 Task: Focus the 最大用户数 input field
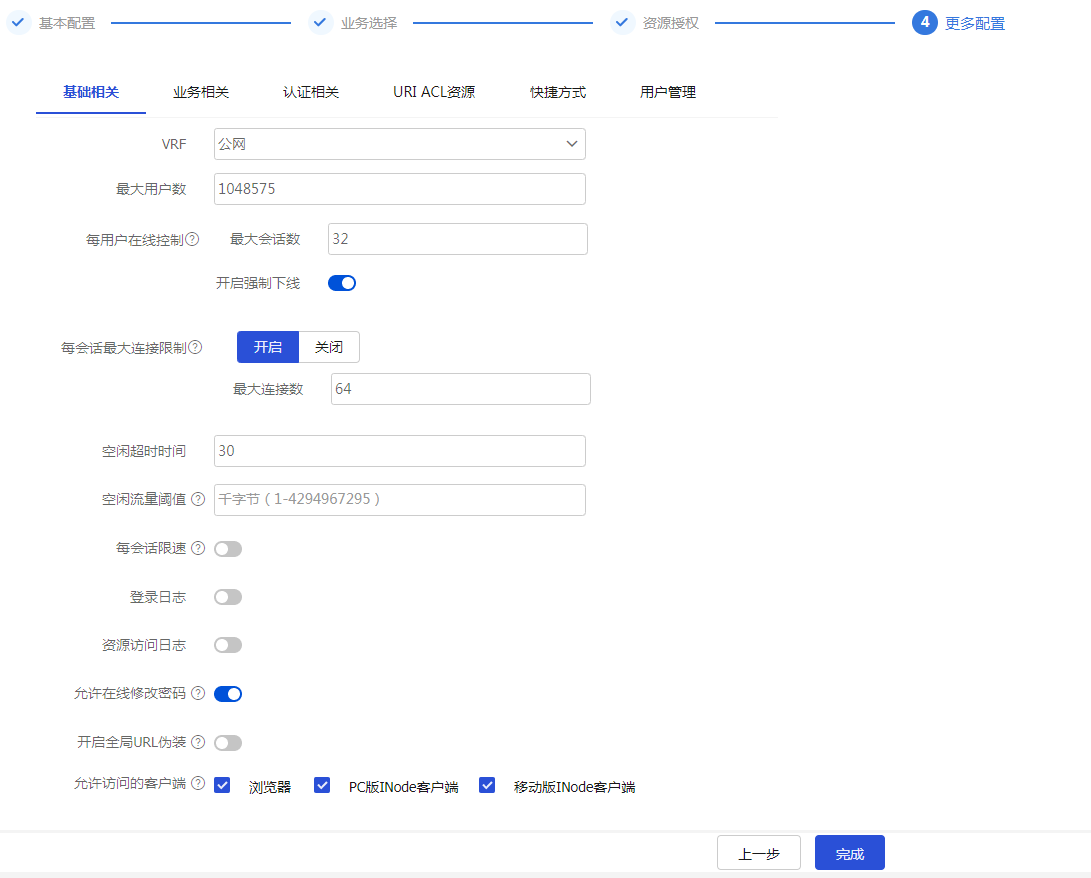tap(399, 189)
